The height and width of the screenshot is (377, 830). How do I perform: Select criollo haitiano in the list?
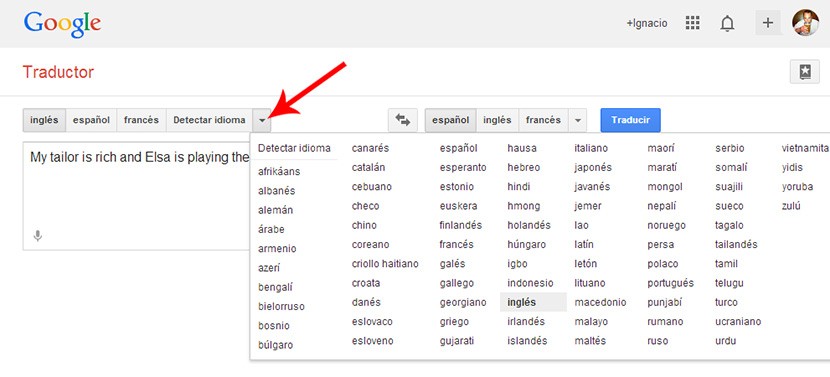385,264
